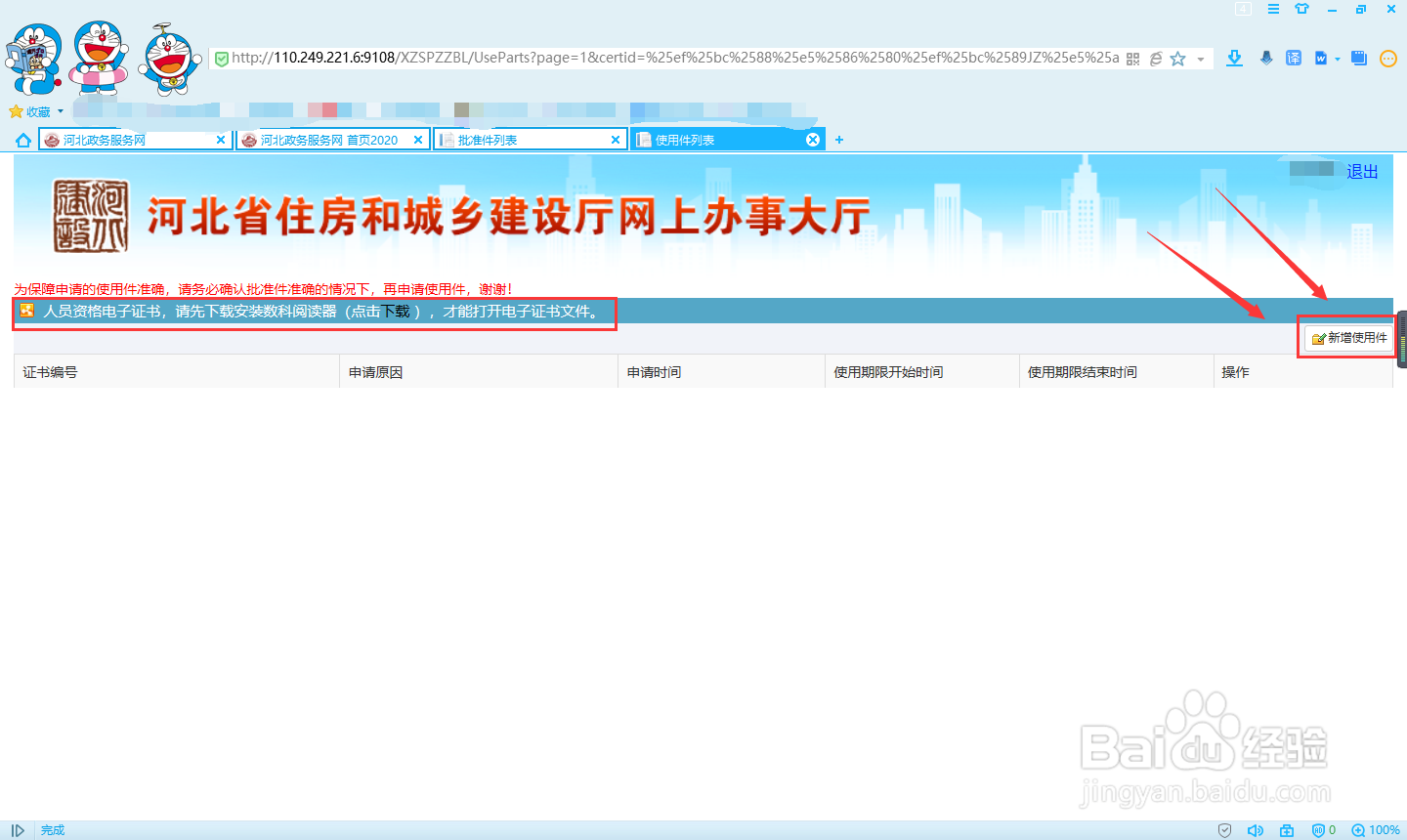Open the browser hamburger menu
Image resolution: width=1407 pixels, height=840 pixels.
pyautogui.click(x=1272, y=9)
